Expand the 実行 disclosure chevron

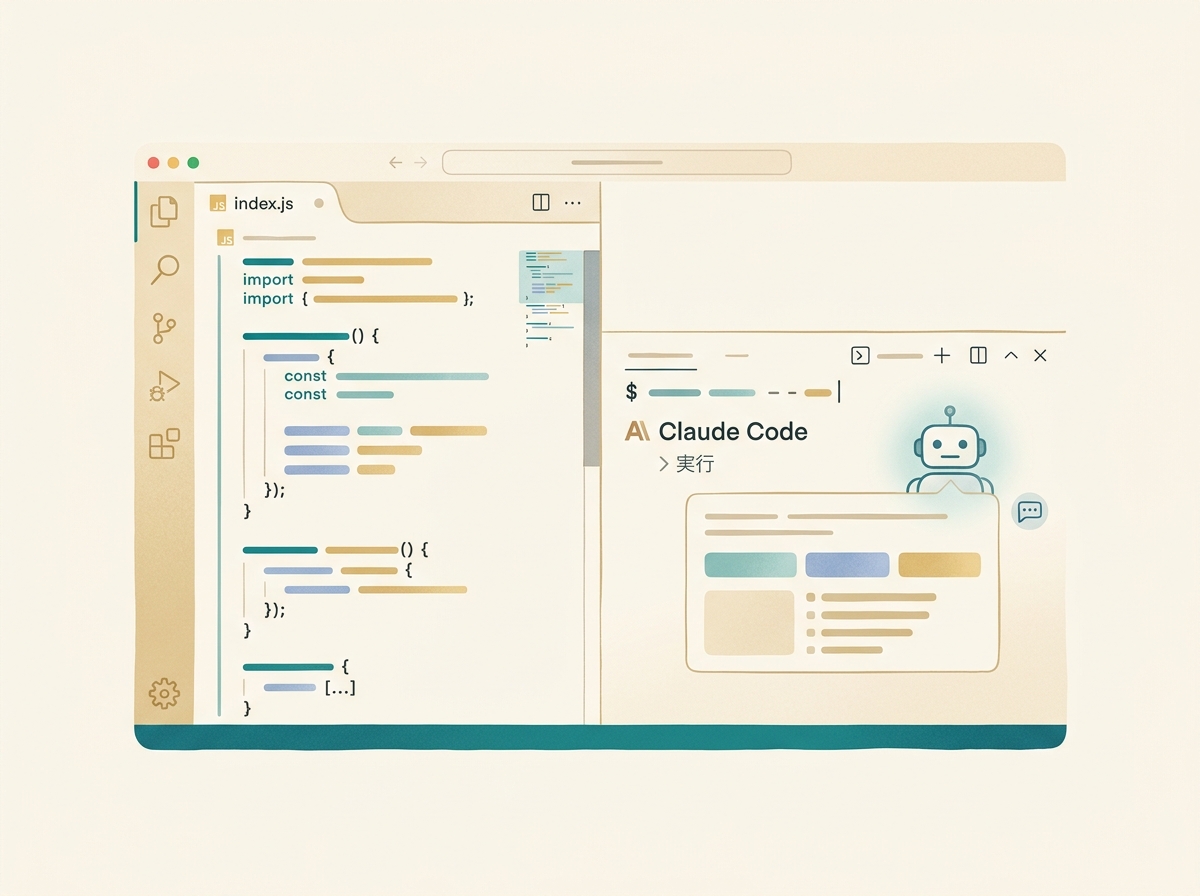(x=663, y=464)
